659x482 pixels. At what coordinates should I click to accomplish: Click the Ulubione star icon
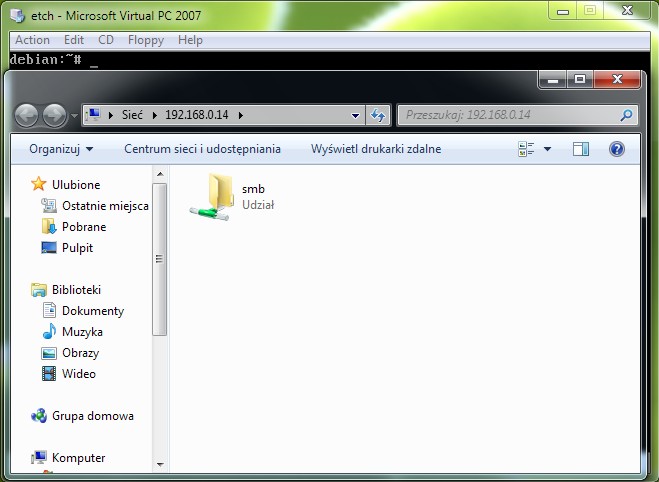pos(39,184)
